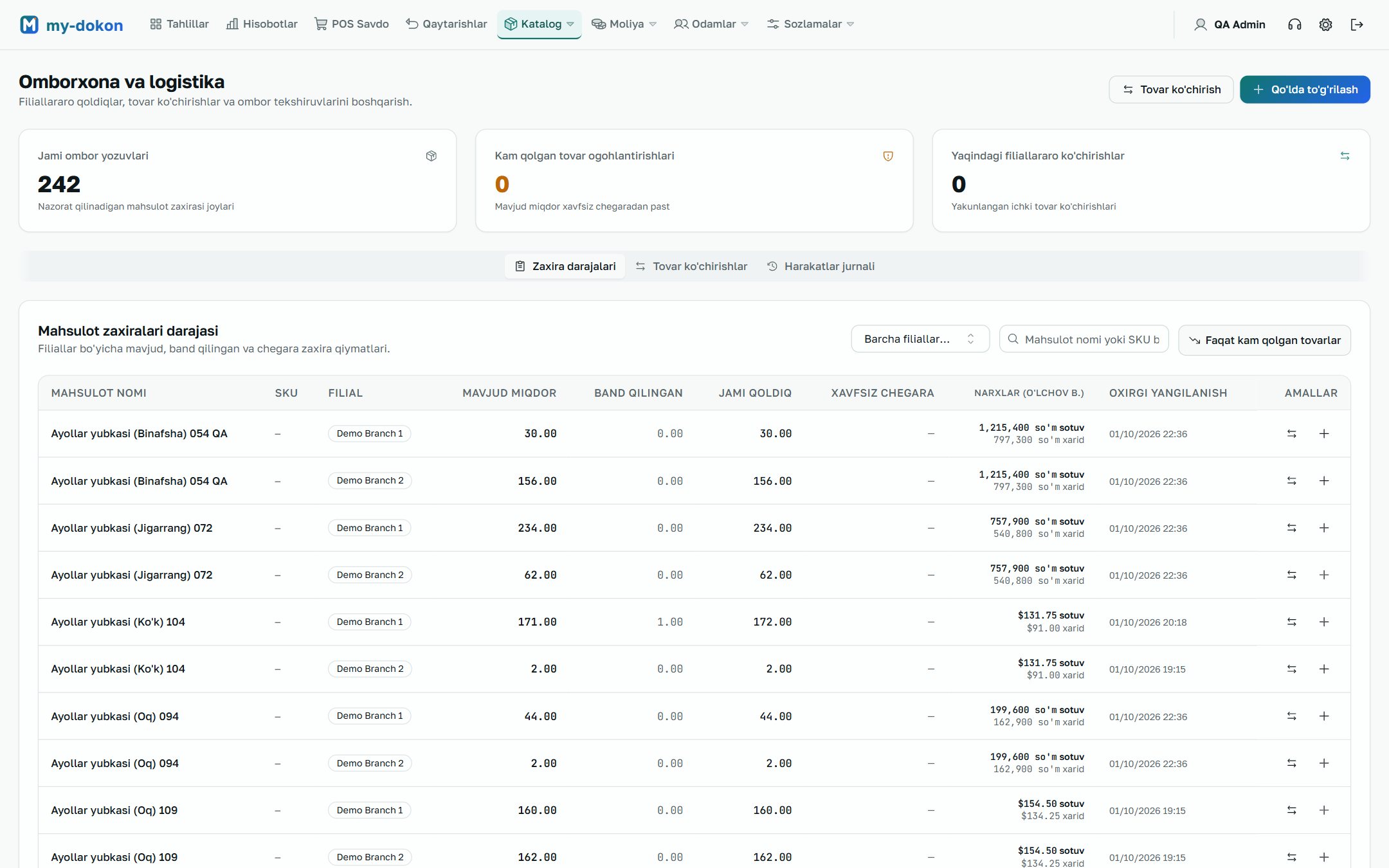Open the Barcha filiallar branch selector
The image size is (1389, 868).
[920, 339]
